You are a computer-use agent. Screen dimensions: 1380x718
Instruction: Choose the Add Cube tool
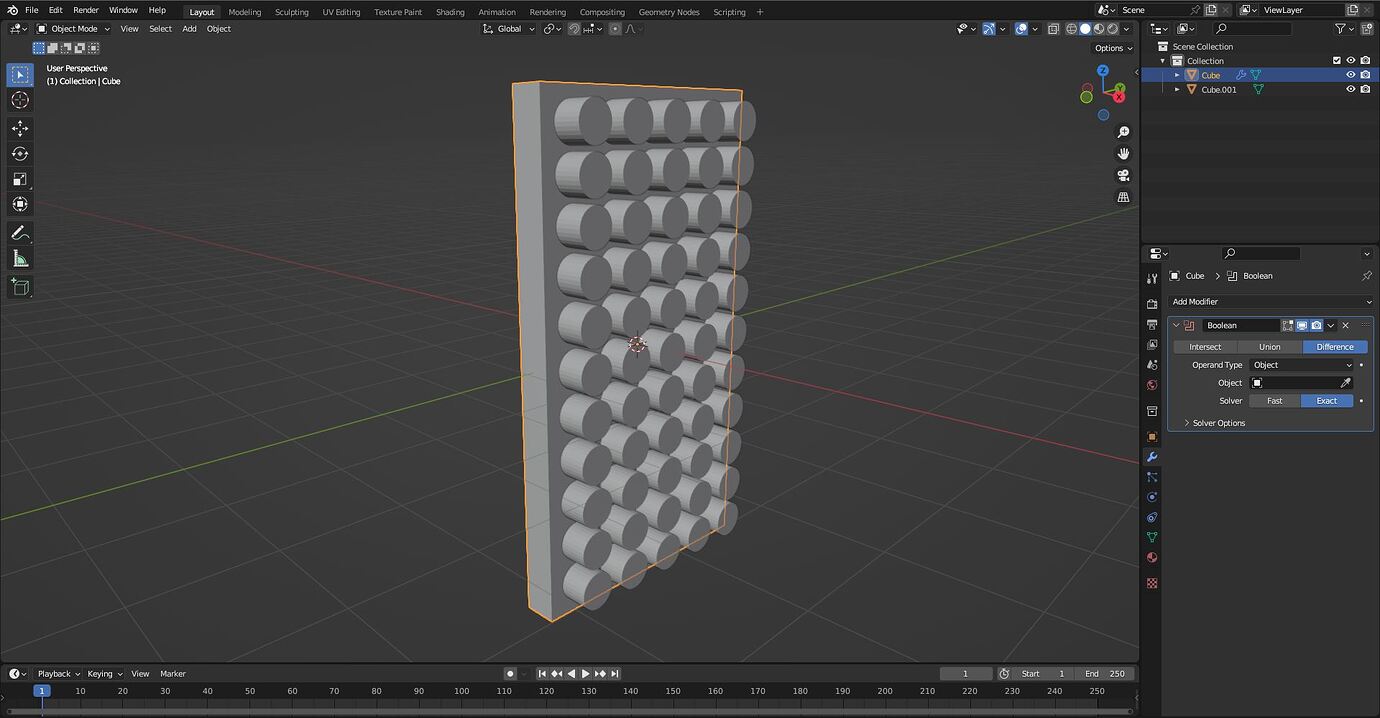[x=19, y=287]
